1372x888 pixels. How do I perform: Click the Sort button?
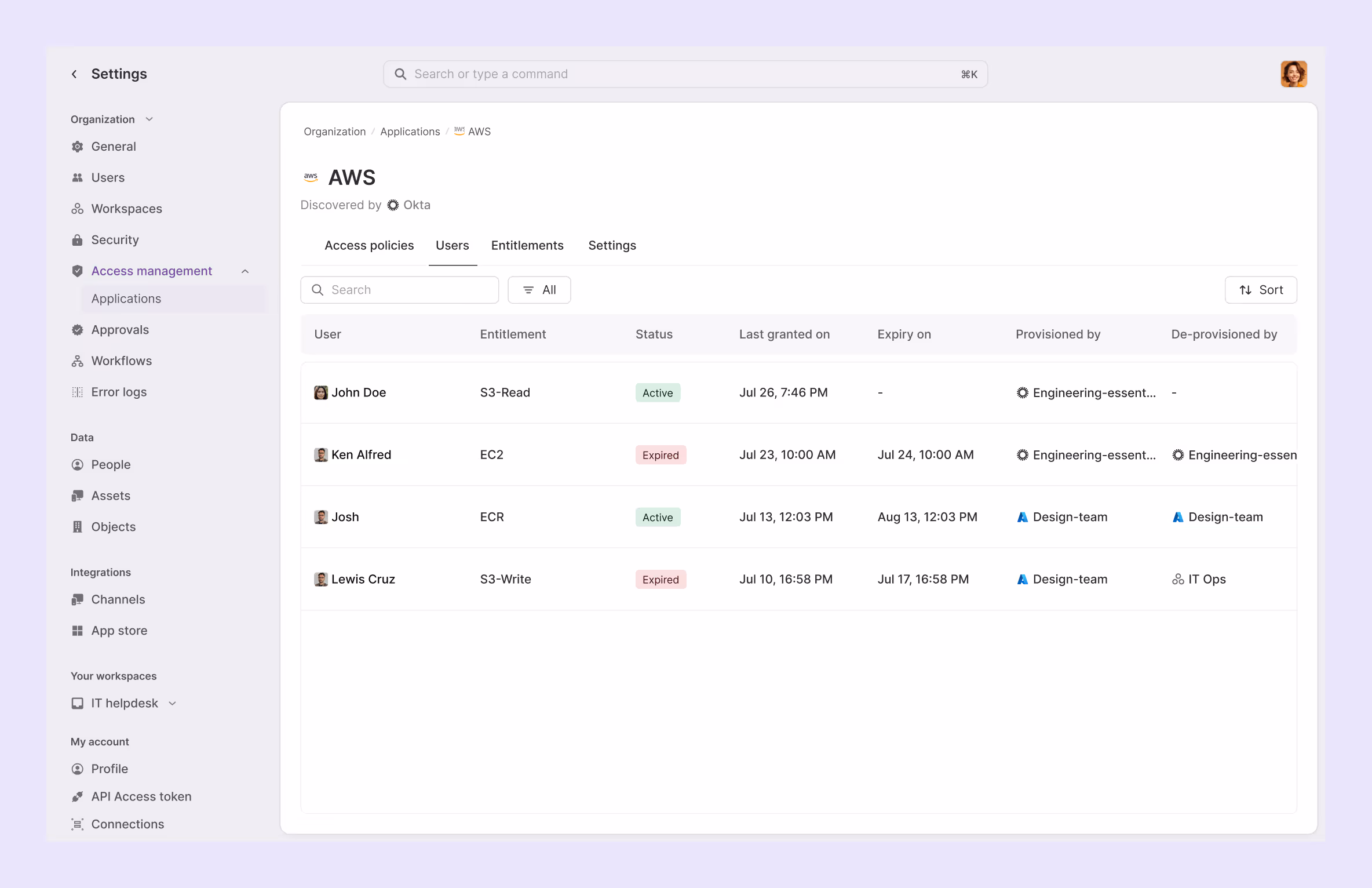click(1261, 290)
